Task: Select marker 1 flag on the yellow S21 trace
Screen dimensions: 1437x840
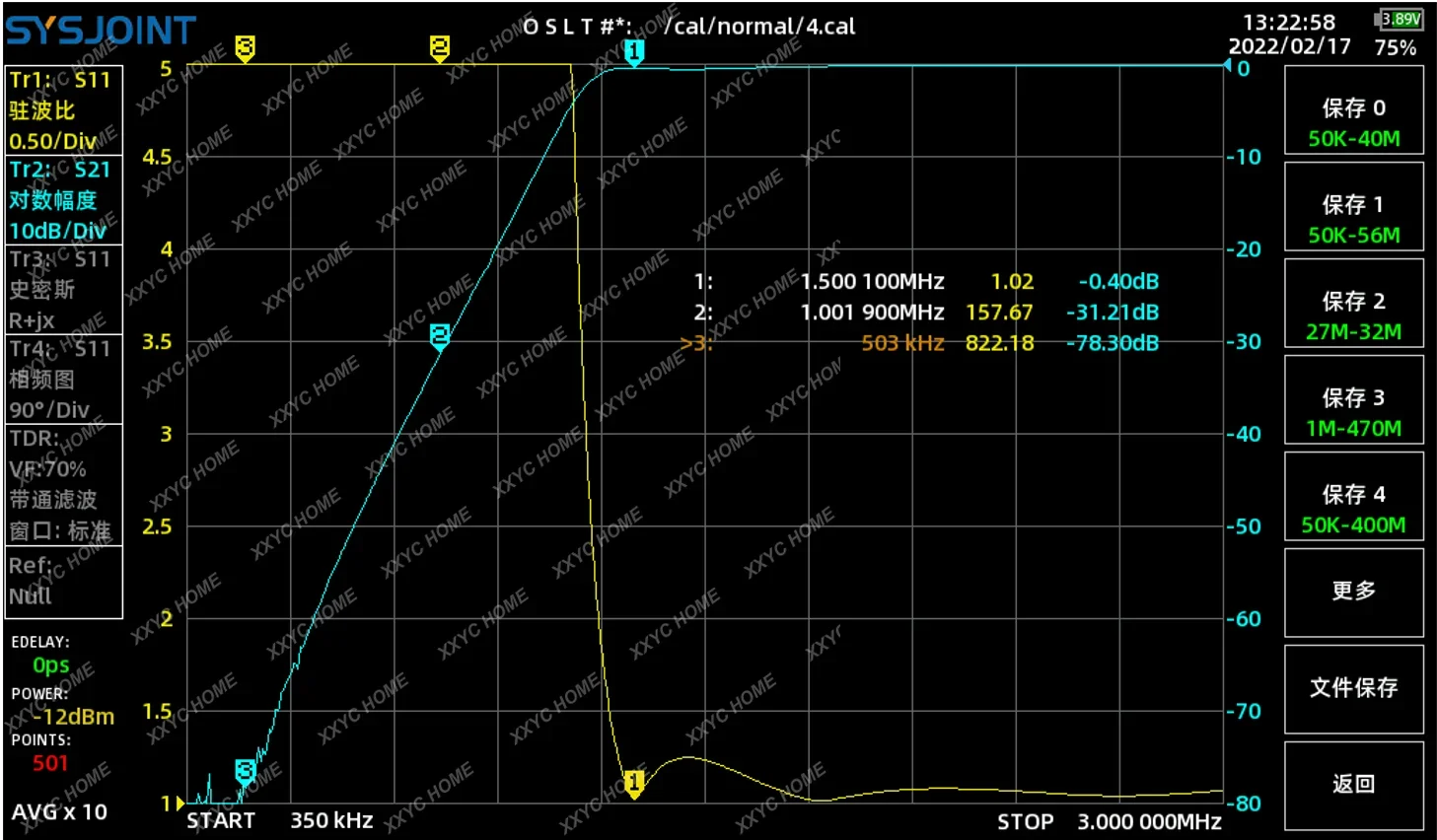Action: pos(634,782)
